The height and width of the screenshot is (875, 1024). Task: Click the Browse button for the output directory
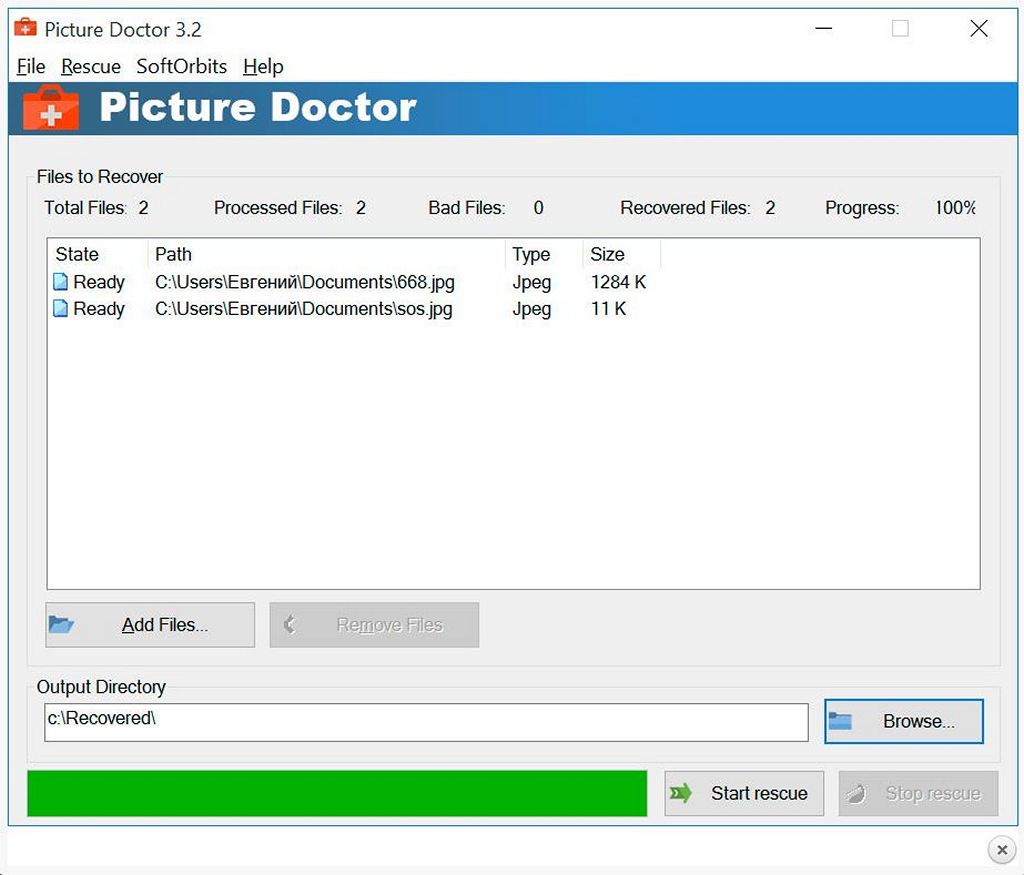point(904,721)
